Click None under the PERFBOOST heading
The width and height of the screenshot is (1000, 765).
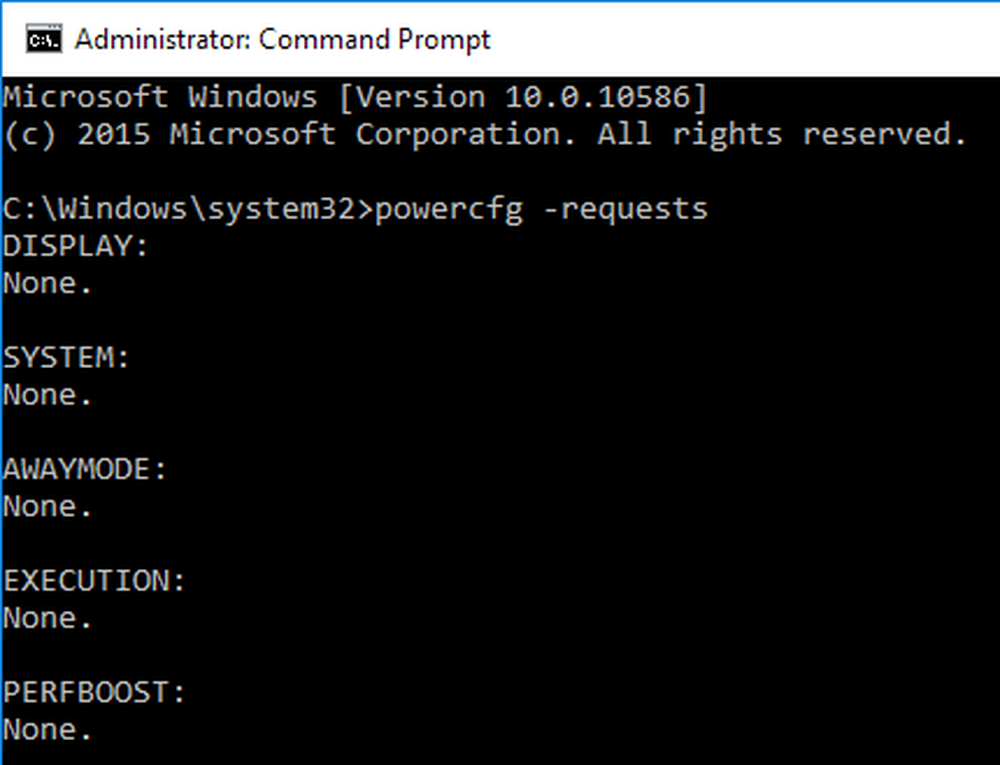(x=48, y=730)
